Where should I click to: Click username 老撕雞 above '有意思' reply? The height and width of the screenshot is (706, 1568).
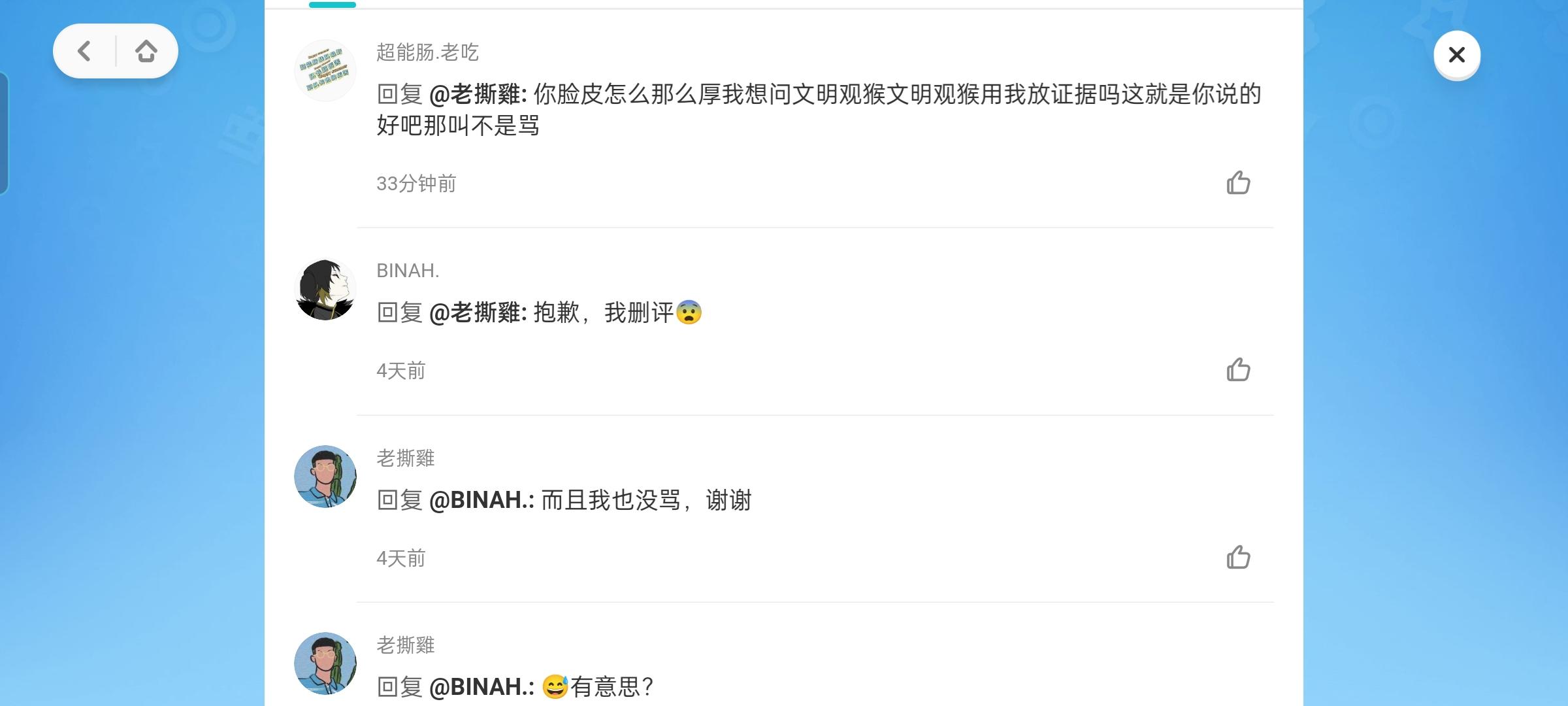tap(406, 645)
